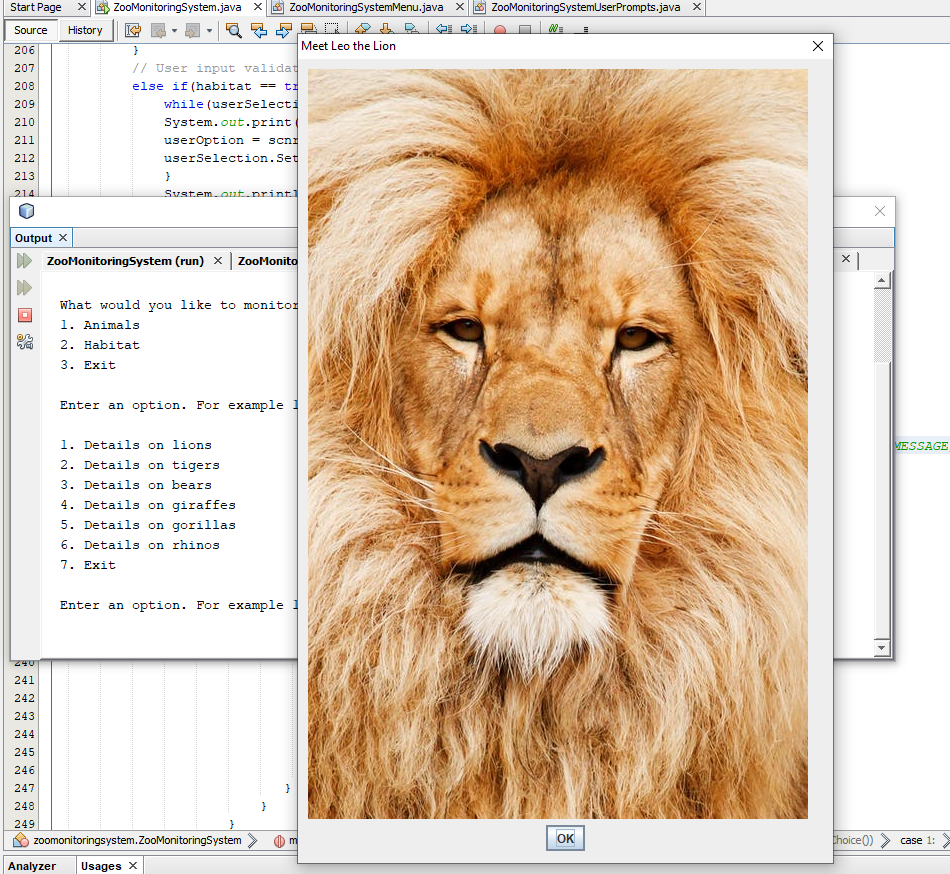Open the Usages tab
Viewport: 950px width, 874px height.
pos(101,866)
